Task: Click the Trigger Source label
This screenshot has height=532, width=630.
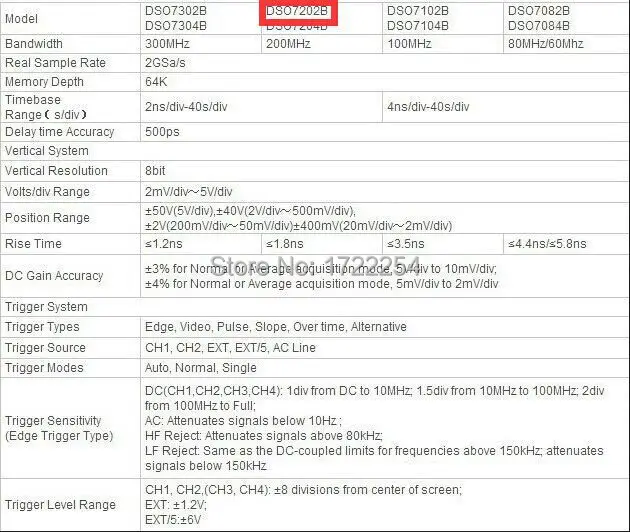Action: 45,348
